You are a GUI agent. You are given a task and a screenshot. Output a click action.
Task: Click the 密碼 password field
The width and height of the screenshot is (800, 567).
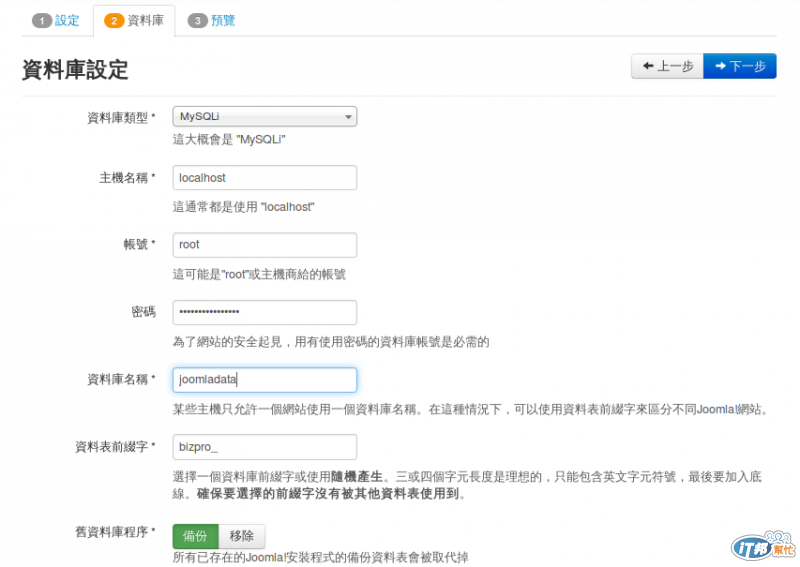264,312
